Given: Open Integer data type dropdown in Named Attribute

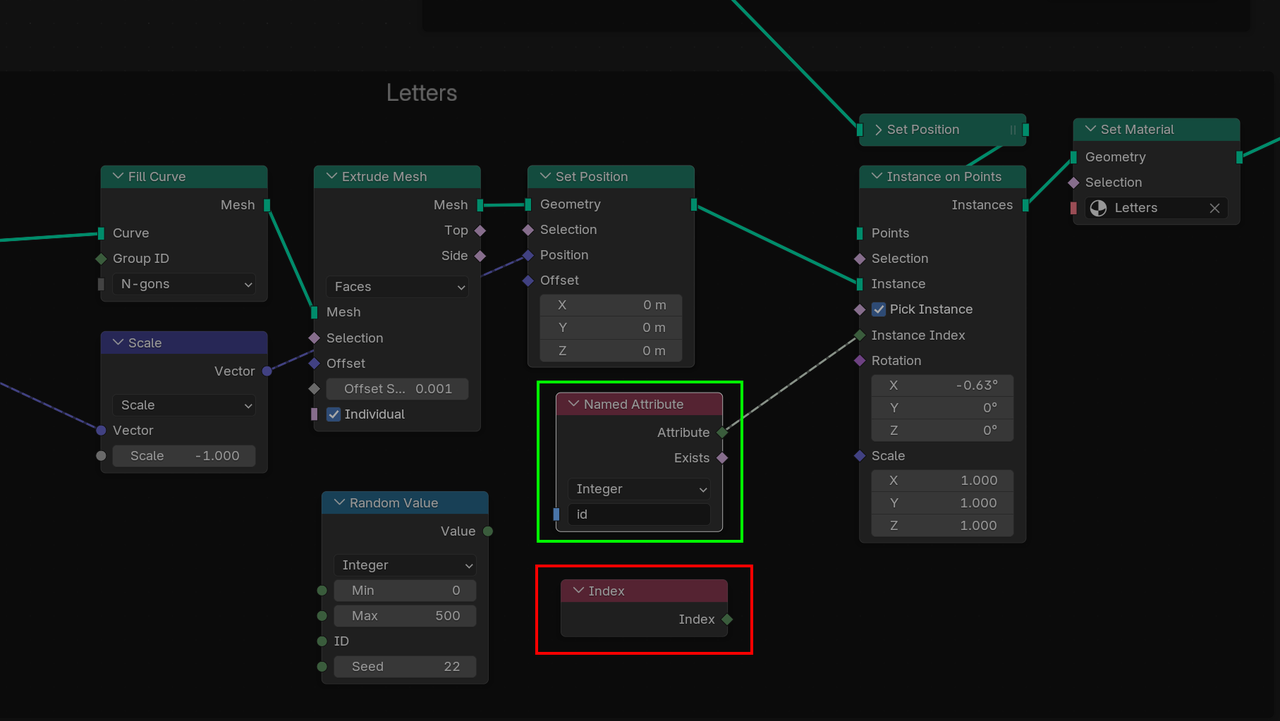Looking at the screenshot, I should pos(639,489).
